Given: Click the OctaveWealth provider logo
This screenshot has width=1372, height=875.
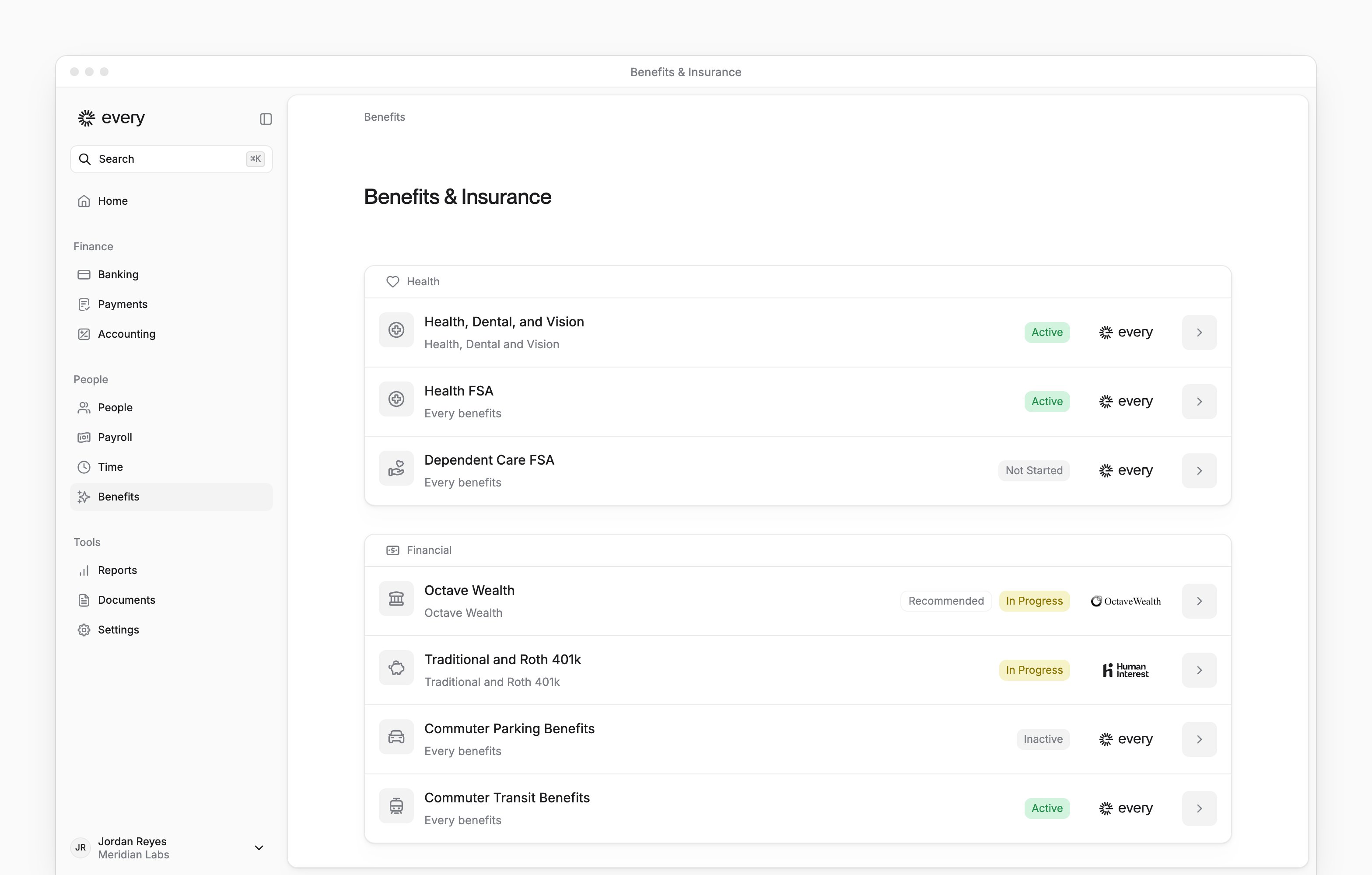Looking at the screenshot, I should [1125, 601].
